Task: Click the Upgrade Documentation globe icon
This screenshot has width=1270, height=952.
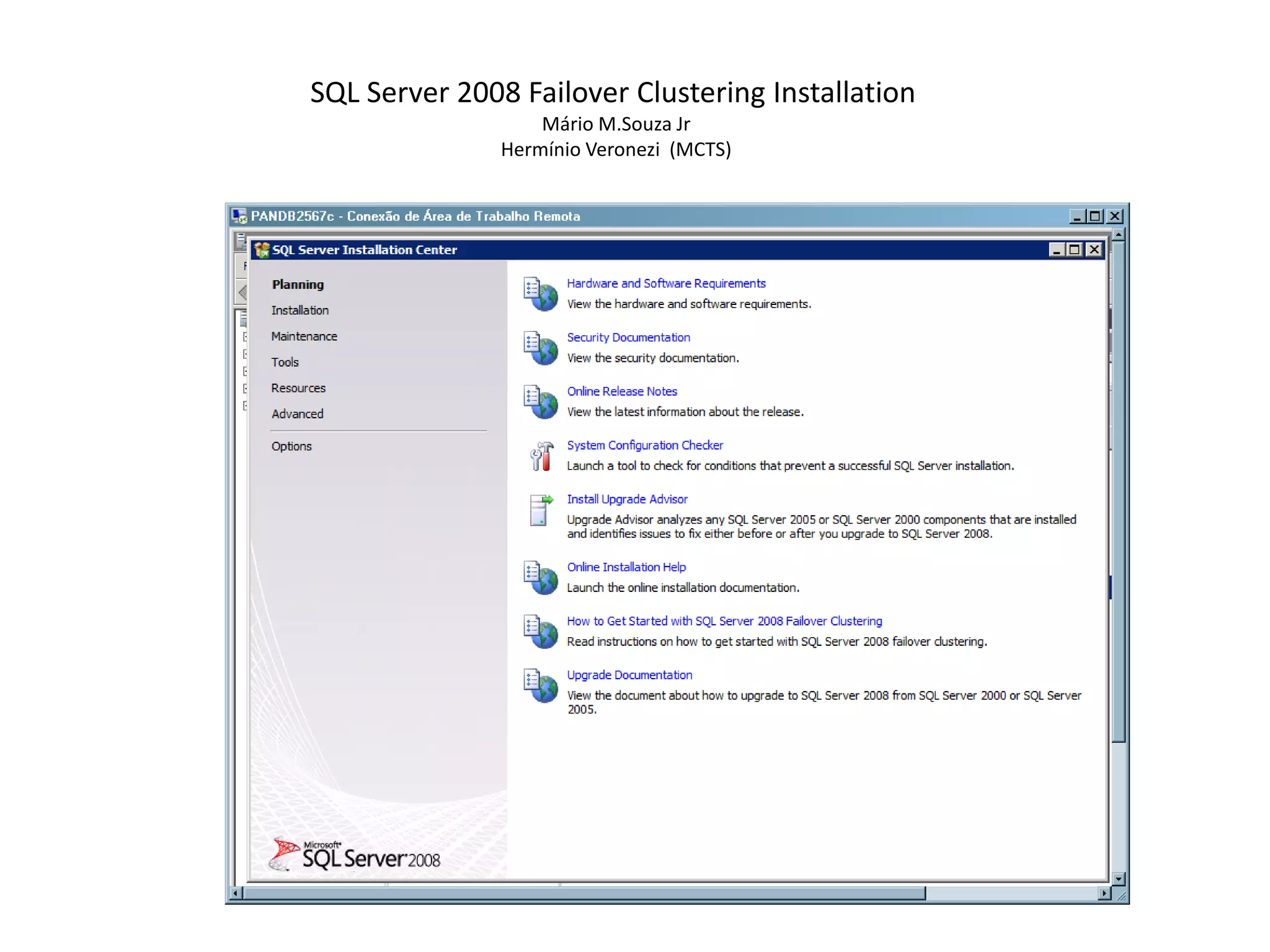Action: pyautogui.click(x=541, y=685)
